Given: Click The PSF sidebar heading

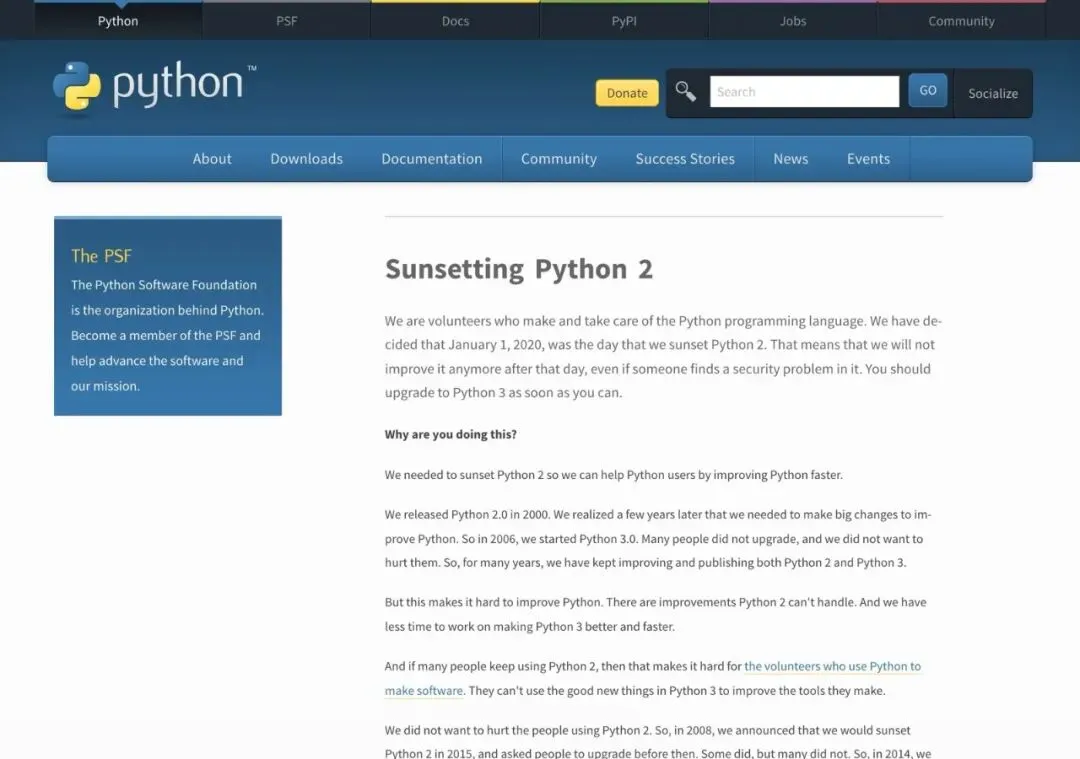Looking at the screenshot, I should point(101,256).
